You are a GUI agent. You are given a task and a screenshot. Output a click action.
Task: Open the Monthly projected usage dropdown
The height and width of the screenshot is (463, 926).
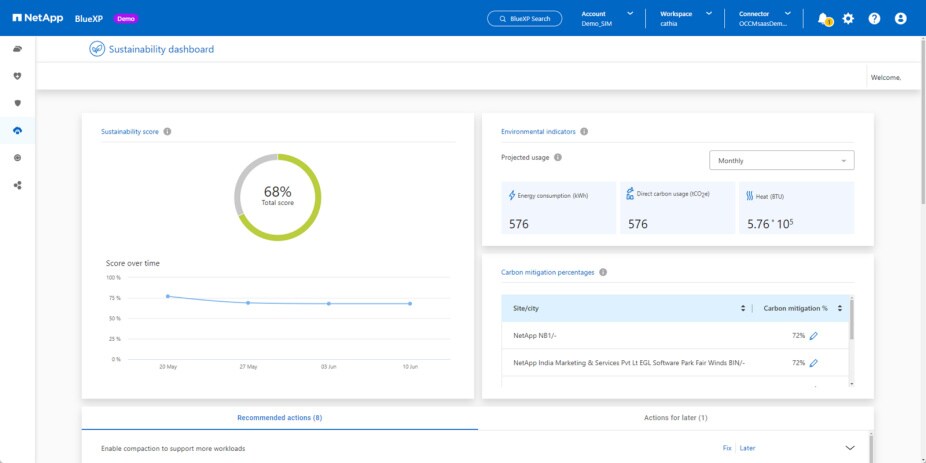click(x=781, y=160)
